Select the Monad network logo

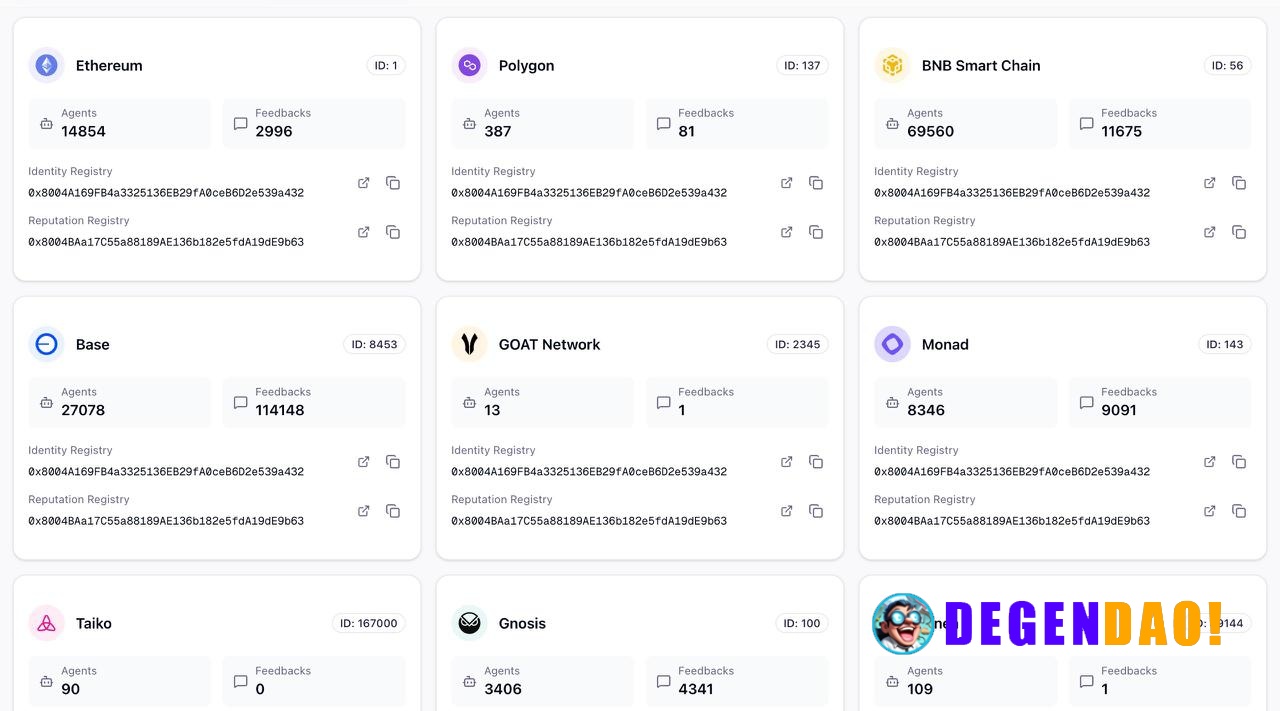point(892,344)
